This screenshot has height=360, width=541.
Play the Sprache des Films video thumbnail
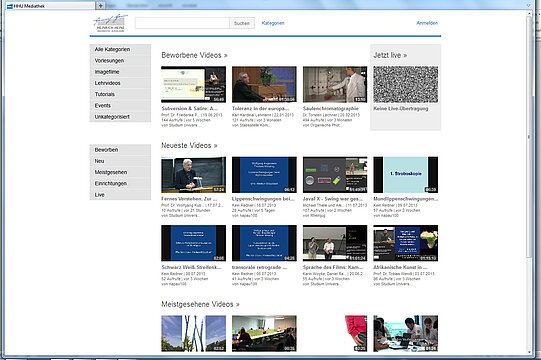[335, 243]
